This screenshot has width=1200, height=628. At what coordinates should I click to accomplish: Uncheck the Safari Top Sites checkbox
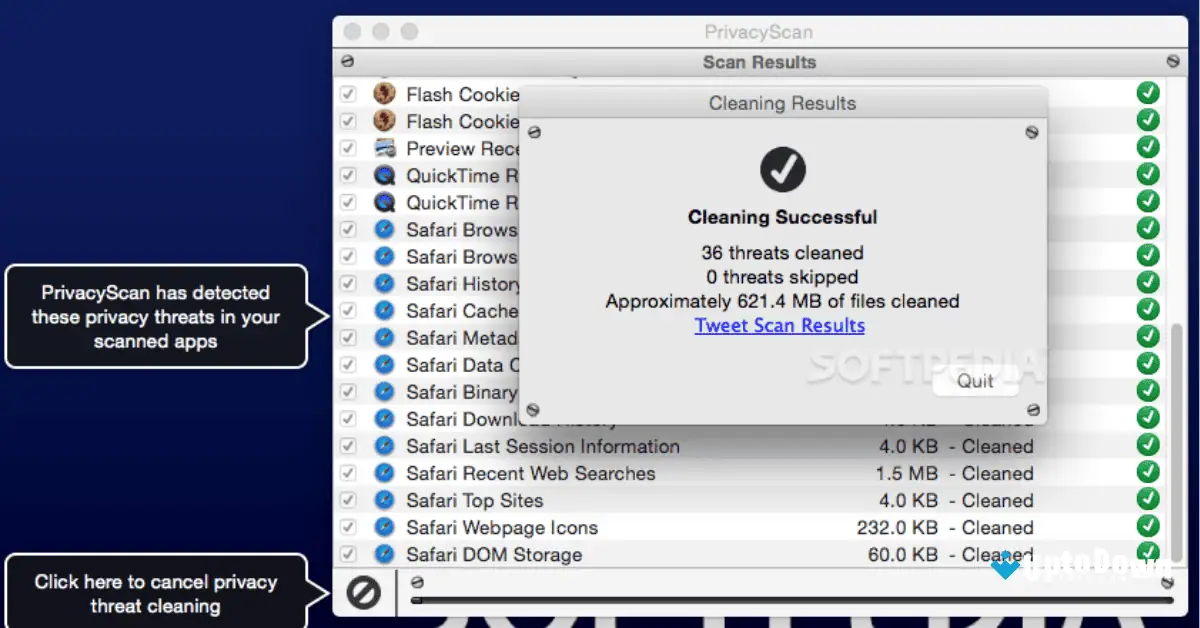[347, 500]
